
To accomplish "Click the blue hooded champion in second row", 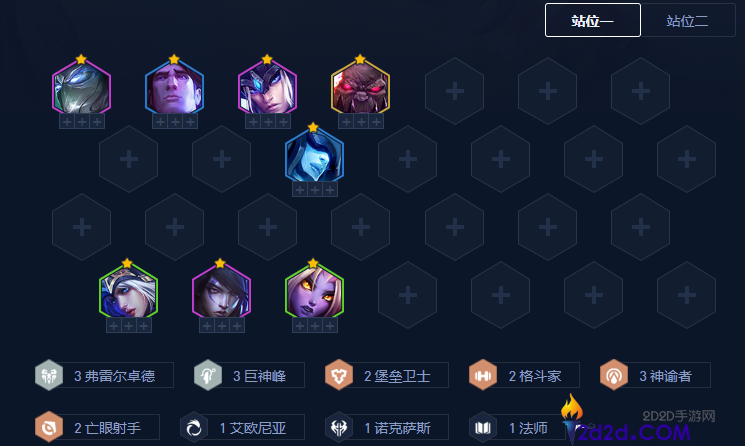I will point(314,156).
